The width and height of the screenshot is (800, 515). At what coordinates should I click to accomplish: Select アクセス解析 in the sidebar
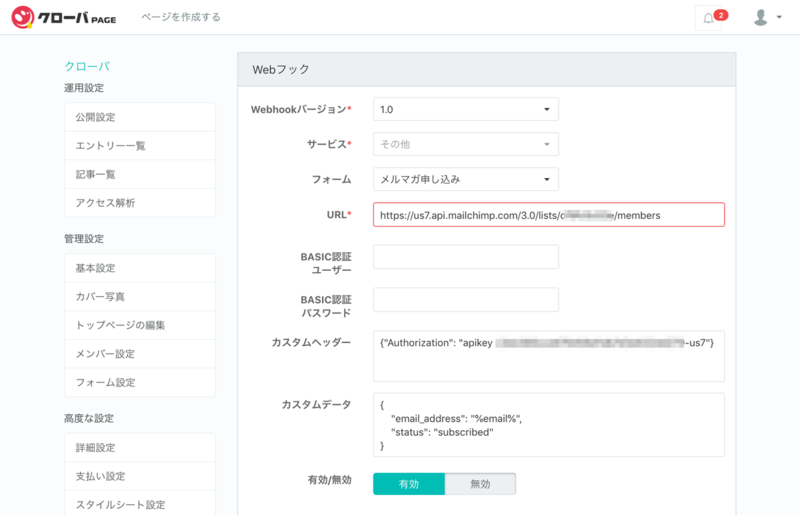(140, 203)
